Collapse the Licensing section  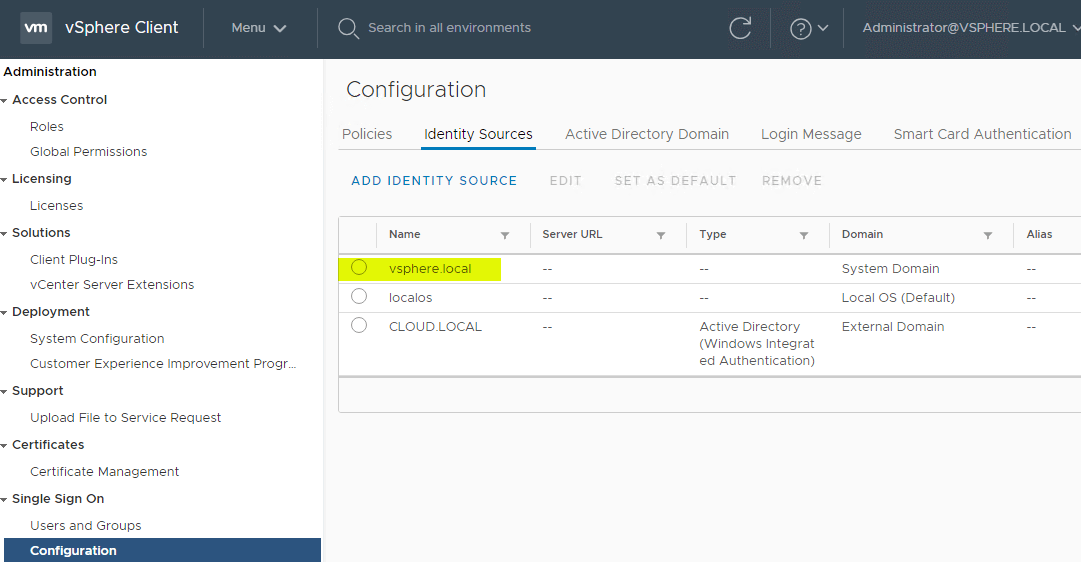(x=5, y=180)
